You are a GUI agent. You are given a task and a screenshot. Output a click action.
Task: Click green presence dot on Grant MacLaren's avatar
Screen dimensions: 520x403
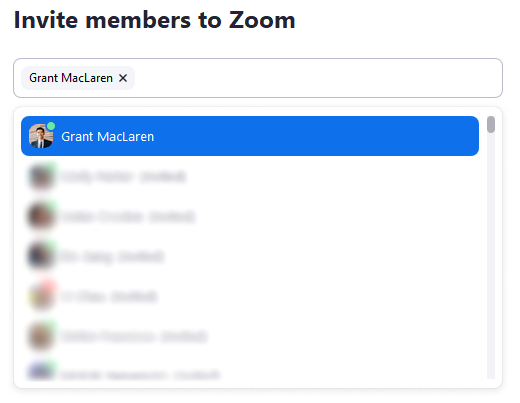pyautogui.click(x=51, y=126)
